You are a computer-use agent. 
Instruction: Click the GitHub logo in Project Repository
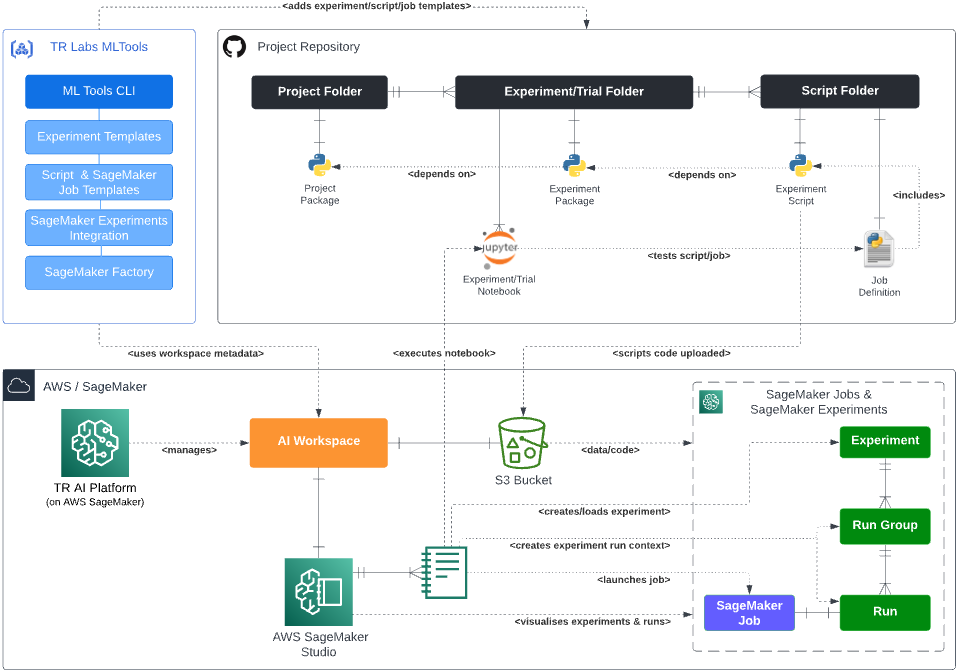[234, 47]
